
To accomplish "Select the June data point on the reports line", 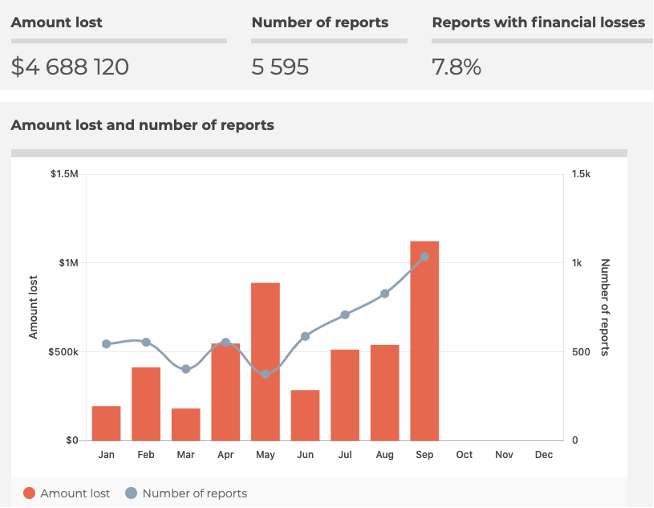I will point(305,336).
